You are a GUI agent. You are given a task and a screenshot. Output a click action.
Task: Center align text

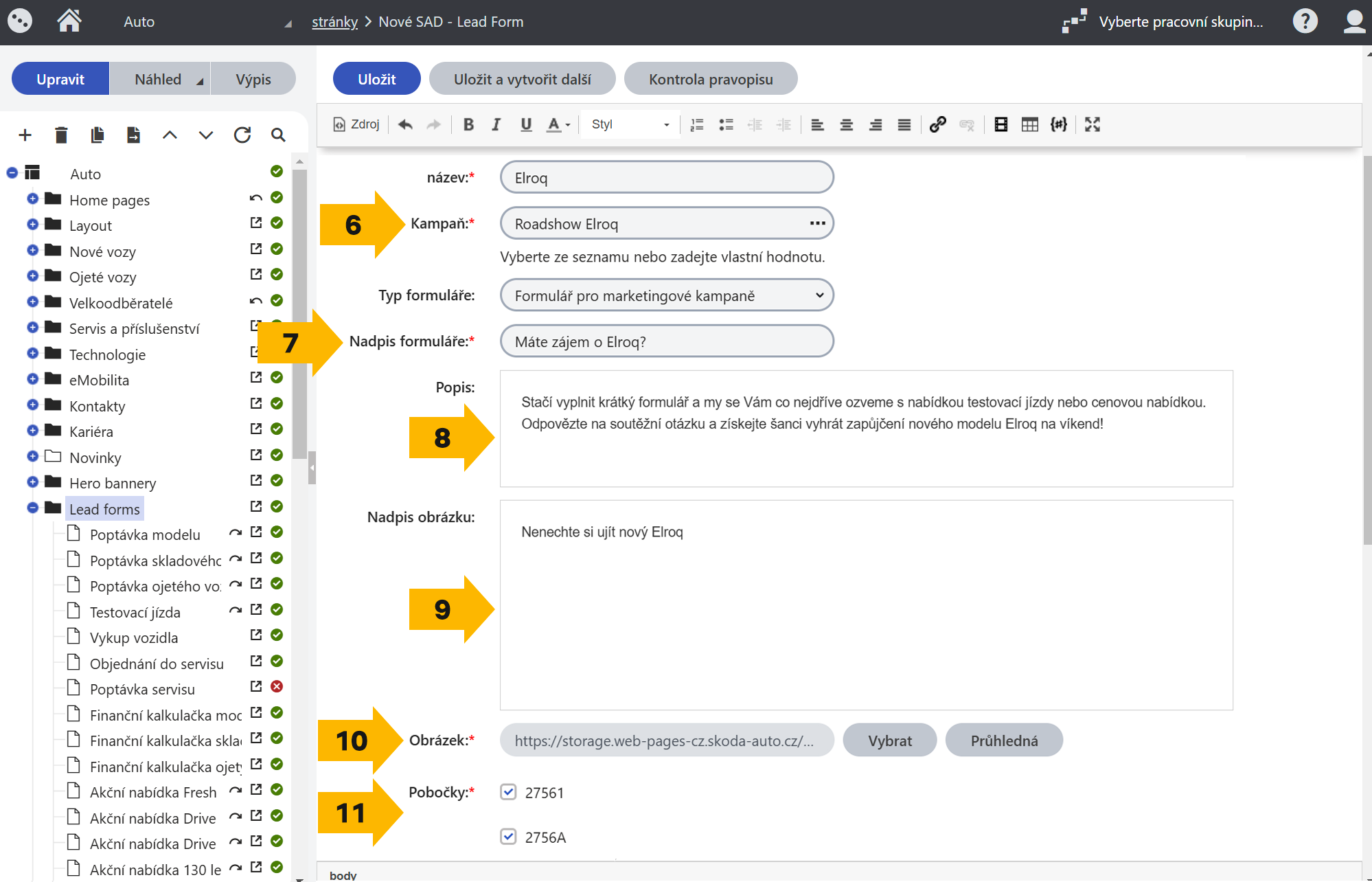(x=847, y=124)
